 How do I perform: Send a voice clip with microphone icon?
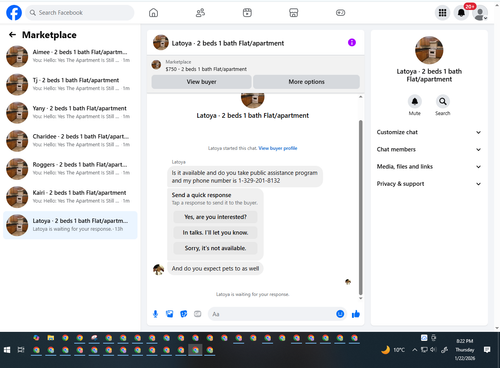pos(155,314)
